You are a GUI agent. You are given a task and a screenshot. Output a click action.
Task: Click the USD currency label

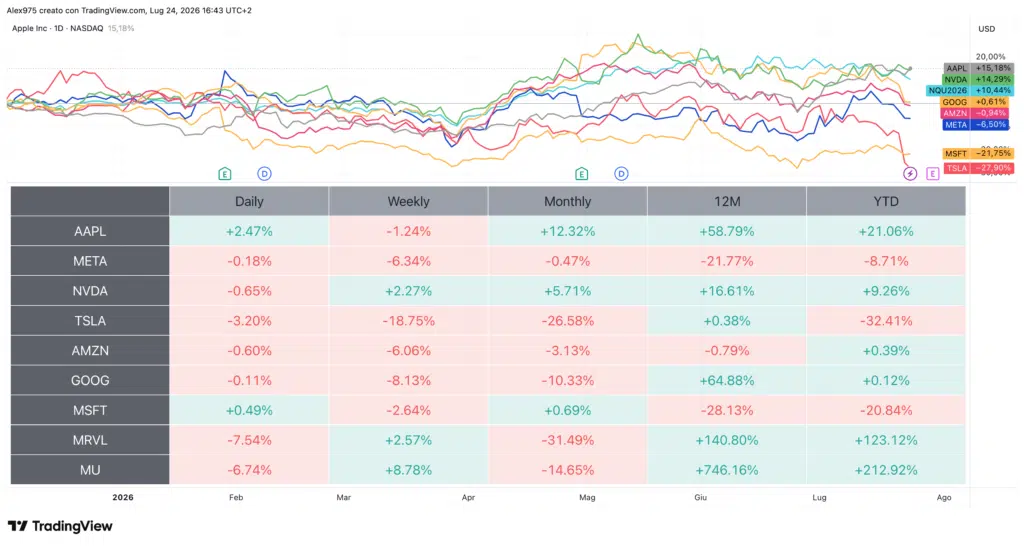coord(987,29)
